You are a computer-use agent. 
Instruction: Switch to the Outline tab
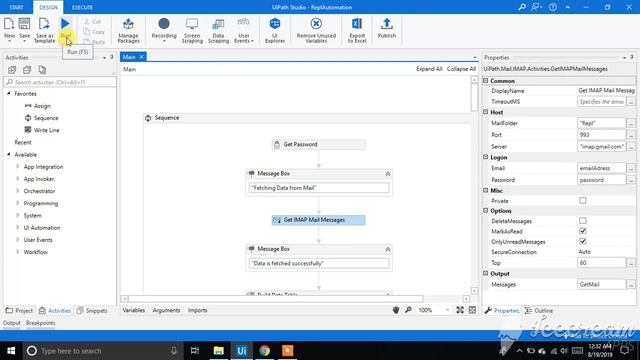(539, 311)
